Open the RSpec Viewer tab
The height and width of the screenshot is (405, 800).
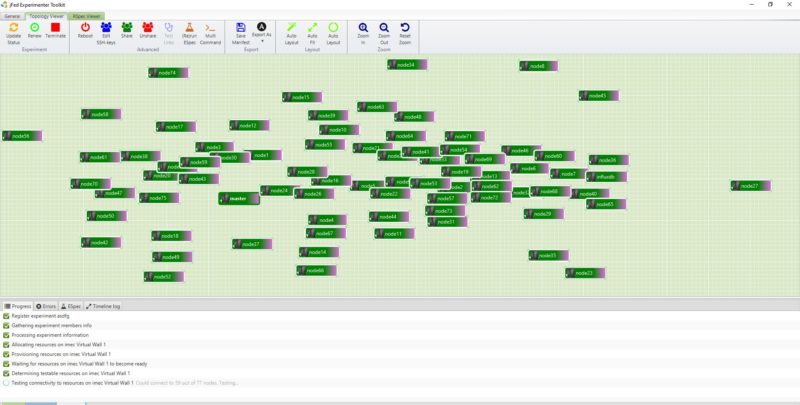[x=86, y=16]
